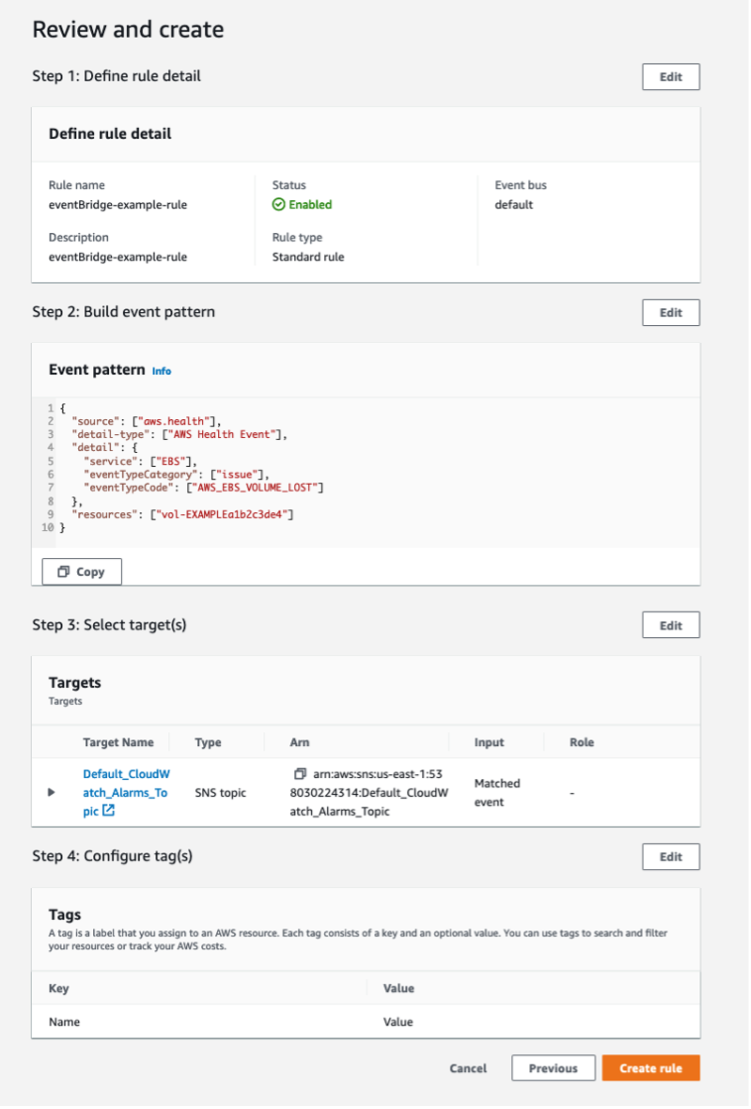751x1109 pixels.
Task: Edit Step 2 Build event pattern
Action: coord(672,312)
